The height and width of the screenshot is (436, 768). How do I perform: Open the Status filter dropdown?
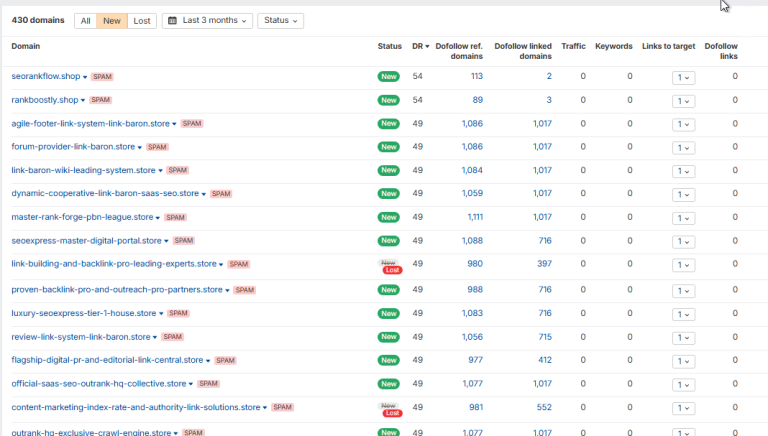[x=280, y=21]
